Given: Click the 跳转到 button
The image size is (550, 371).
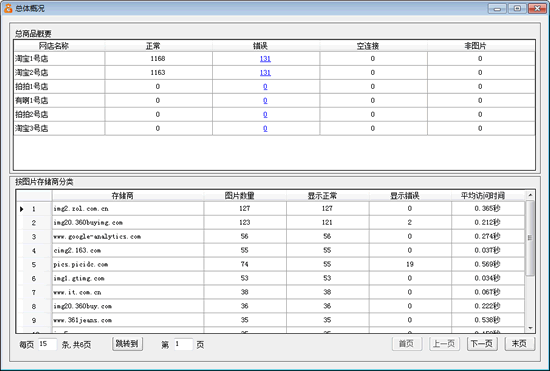Looking at the screenshot, I should (x=127, y=344).
